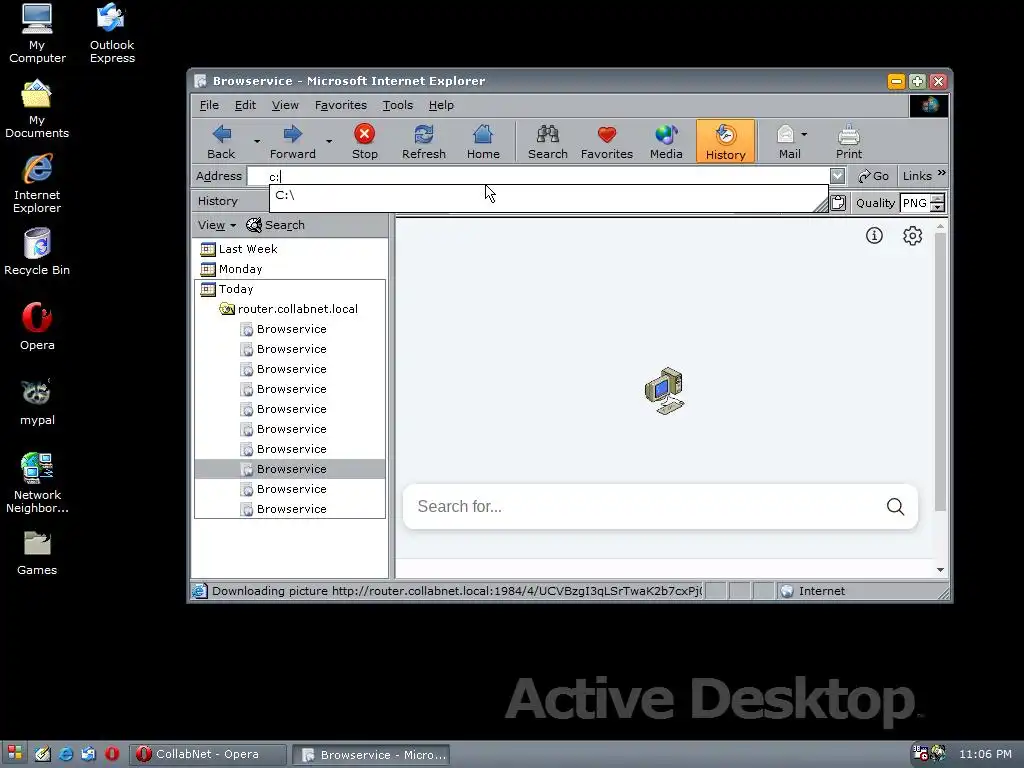Click the old computer image on page
This screenshot has height=768, width=1024.
click(664, 391)
